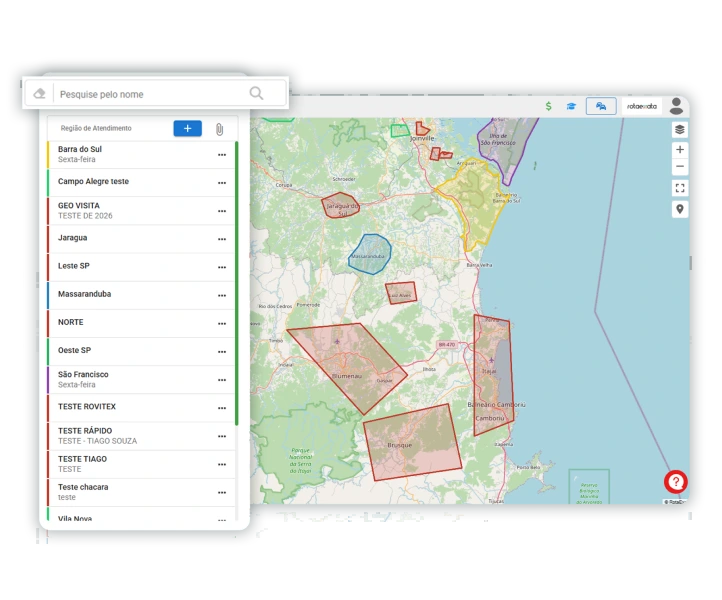Image resolution: width=722 pixels, height=600 pixels.
Task: Open the user profile avatar
Action: (x=676, y=106)
